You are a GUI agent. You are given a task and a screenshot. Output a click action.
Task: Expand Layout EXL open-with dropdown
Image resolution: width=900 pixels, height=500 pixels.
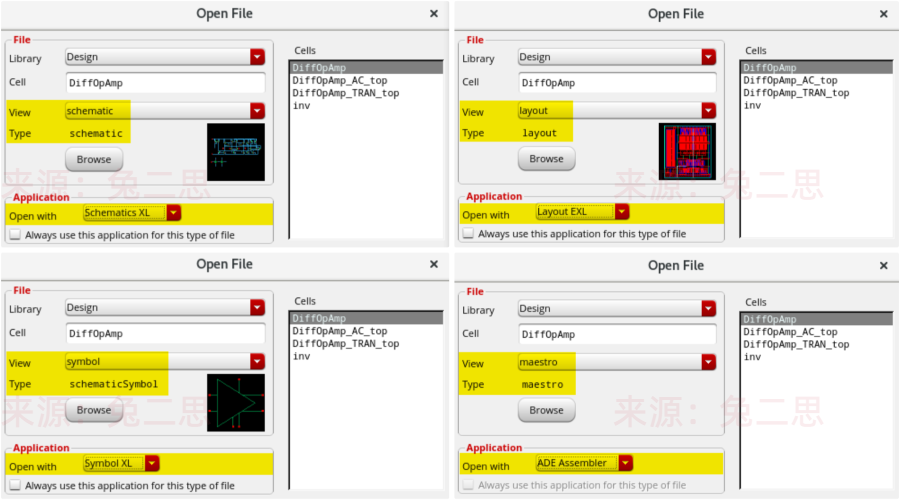[622, 212]
